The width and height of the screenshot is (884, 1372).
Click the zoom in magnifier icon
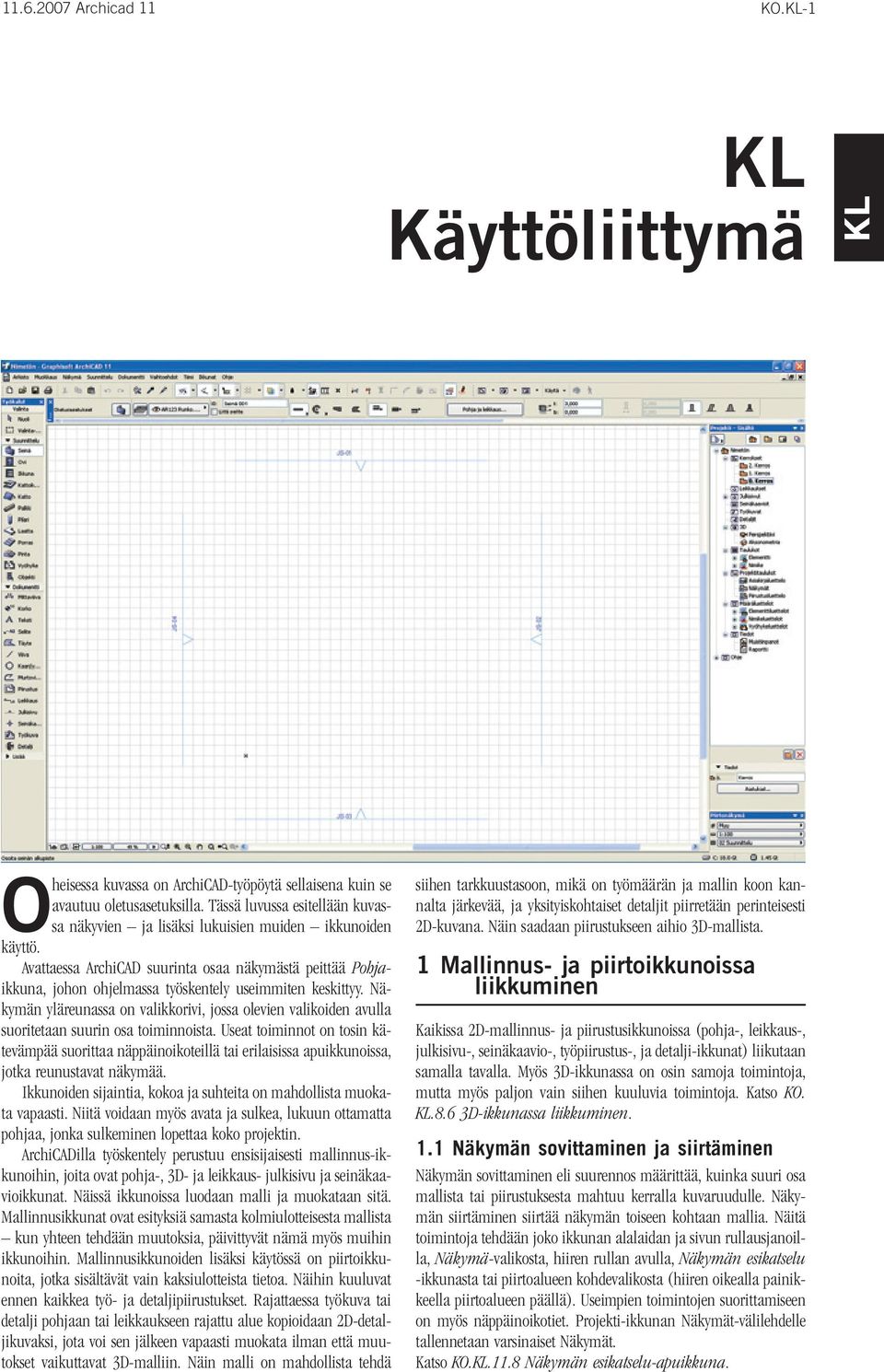pyautogui.click(x=177, y=846)
